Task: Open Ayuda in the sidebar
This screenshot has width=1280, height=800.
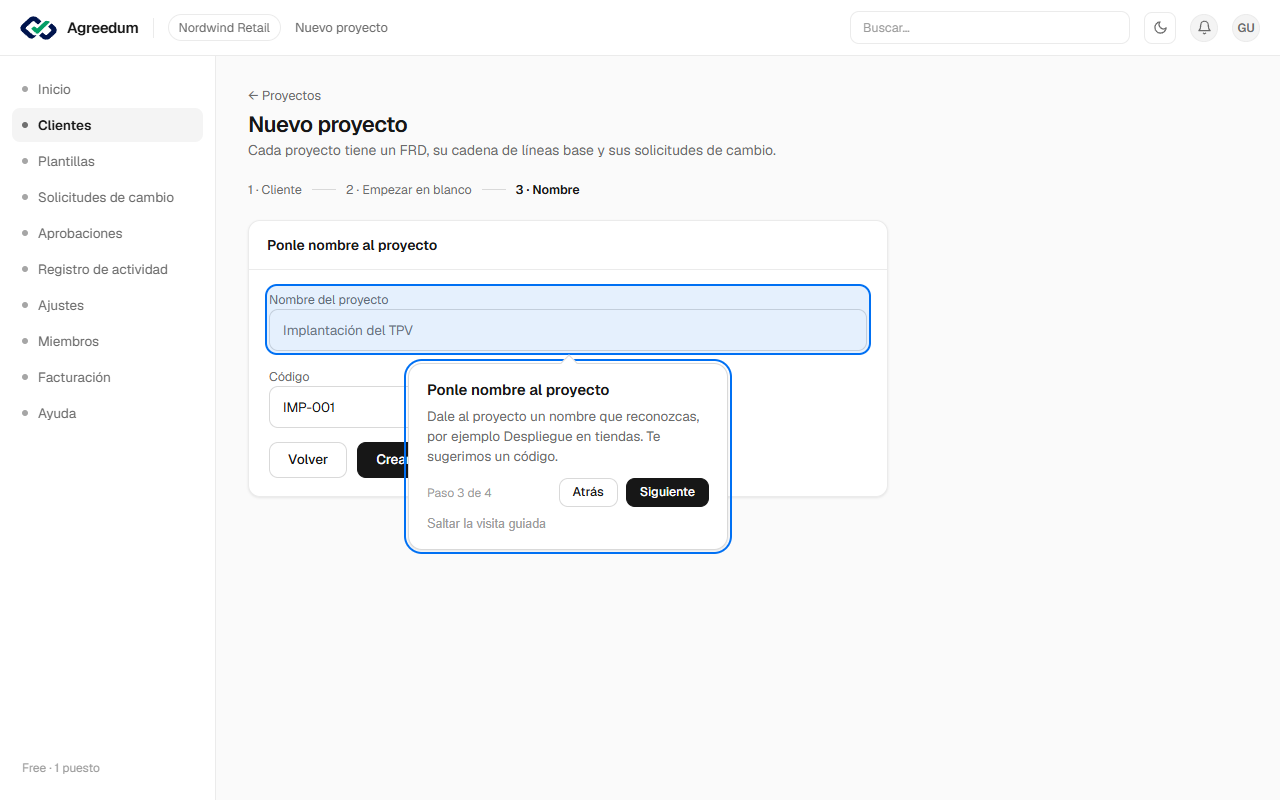Action: click(107, 413)
